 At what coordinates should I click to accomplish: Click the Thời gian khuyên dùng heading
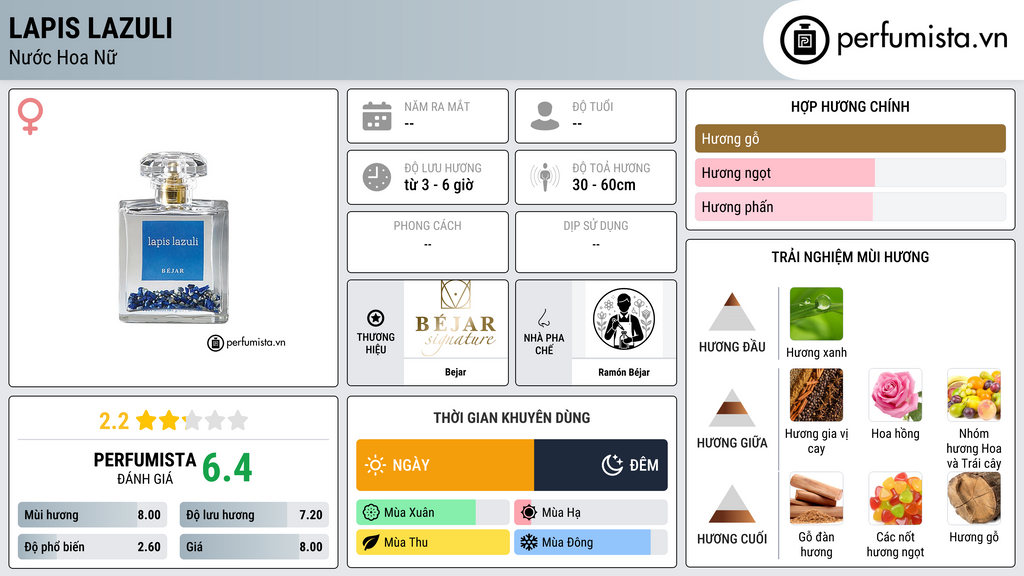512,417
